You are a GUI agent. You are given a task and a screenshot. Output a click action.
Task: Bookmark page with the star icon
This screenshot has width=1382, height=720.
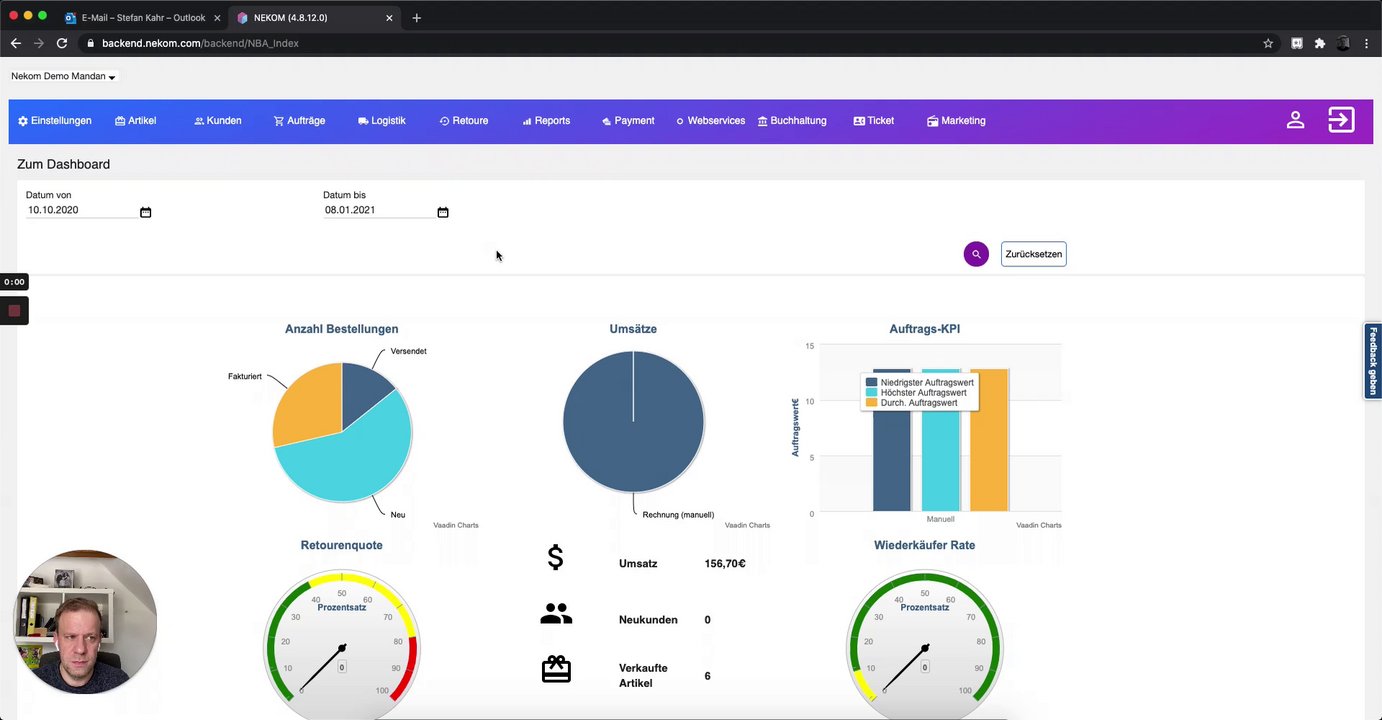pyautogui.click(x=1268, y=43)
